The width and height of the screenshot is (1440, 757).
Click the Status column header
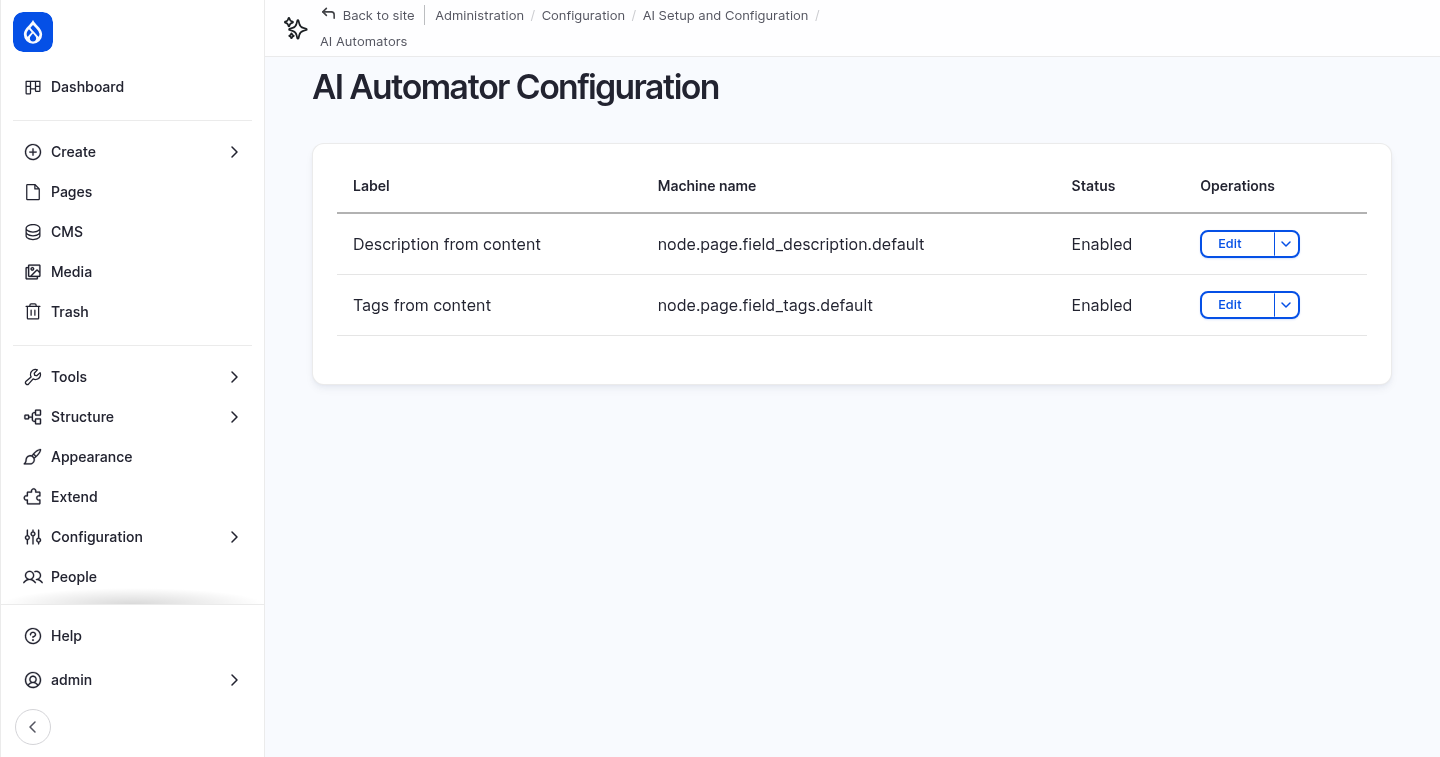click(x=1093, y=186)
